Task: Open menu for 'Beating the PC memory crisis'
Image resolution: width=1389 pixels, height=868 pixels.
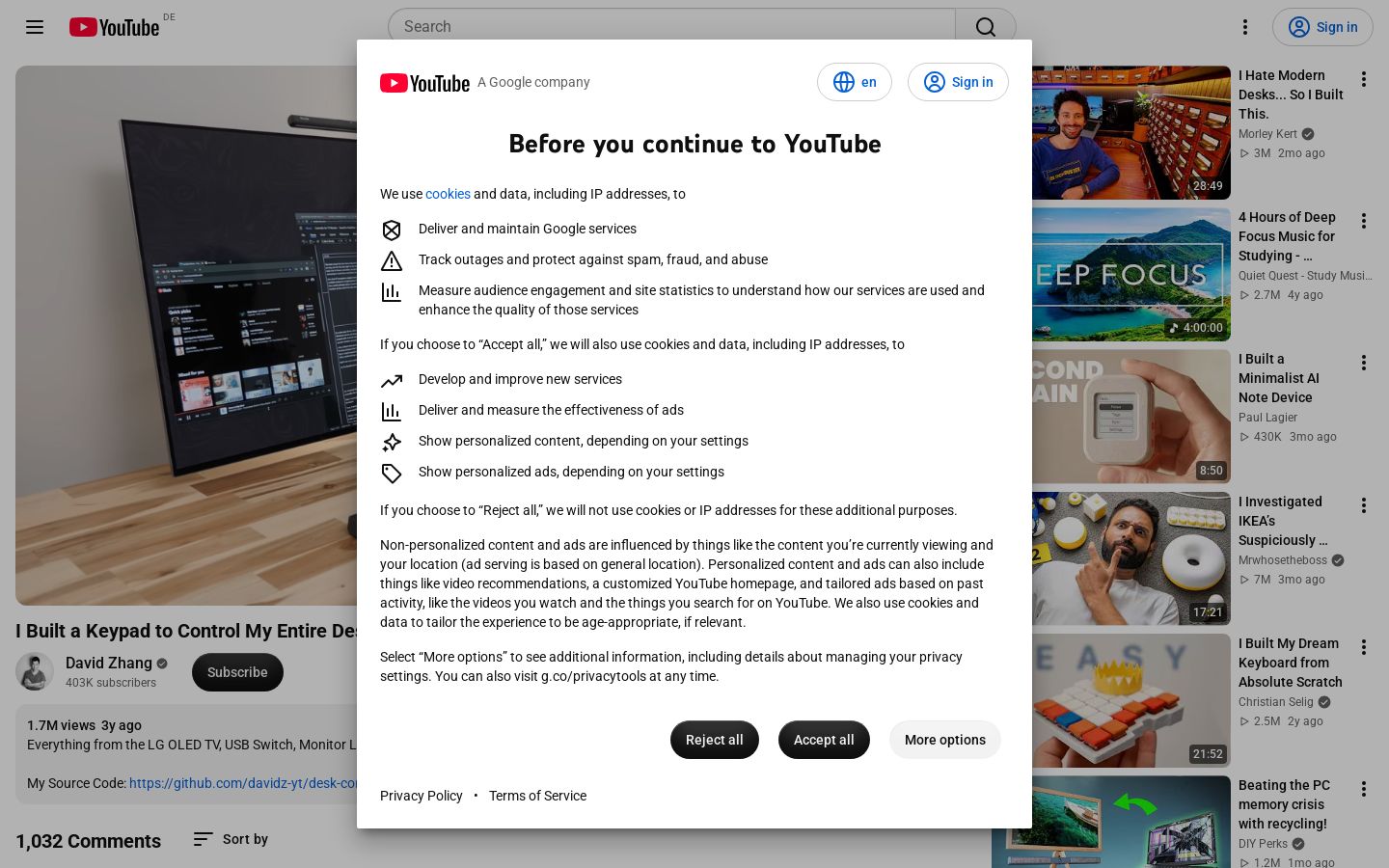Action: tap(1364, 789)
